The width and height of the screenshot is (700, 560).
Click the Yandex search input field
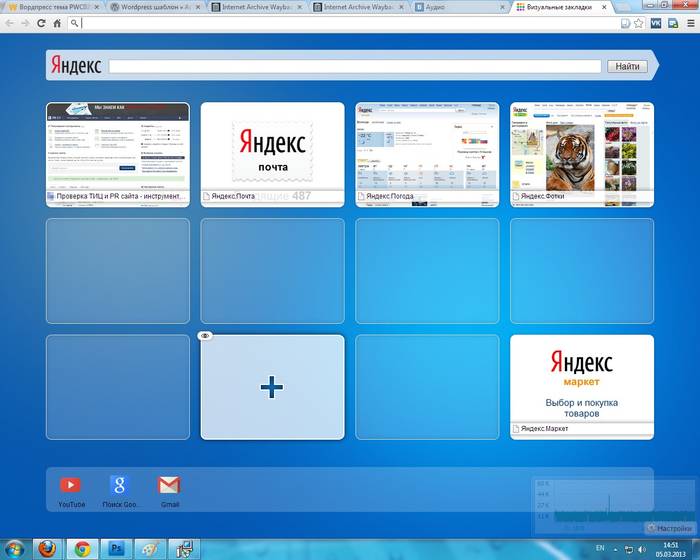pyautogui.click(x=355, y=66)
